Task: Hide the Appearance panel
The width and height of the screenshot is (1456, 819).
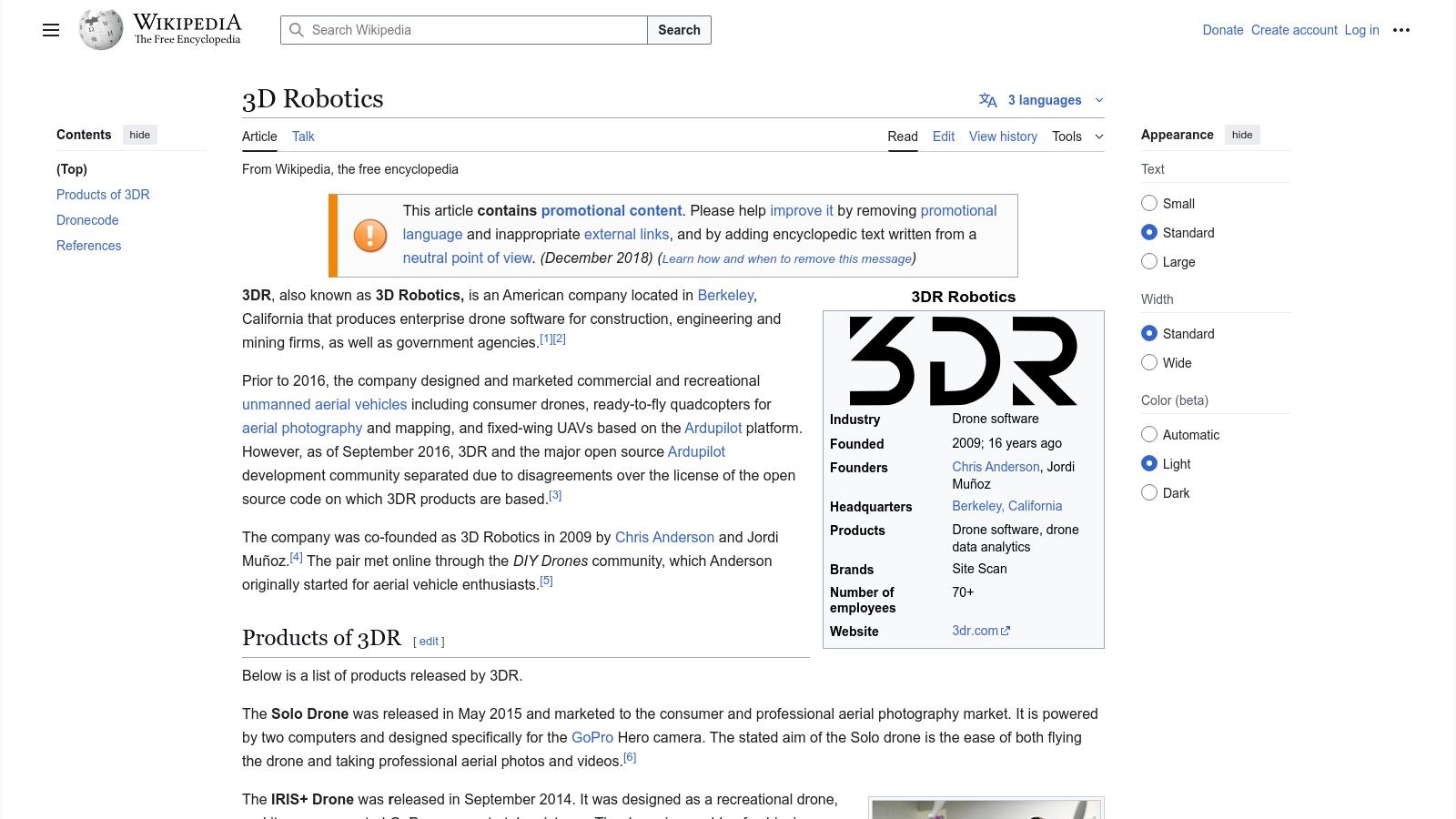Action: click(1242, 135)
